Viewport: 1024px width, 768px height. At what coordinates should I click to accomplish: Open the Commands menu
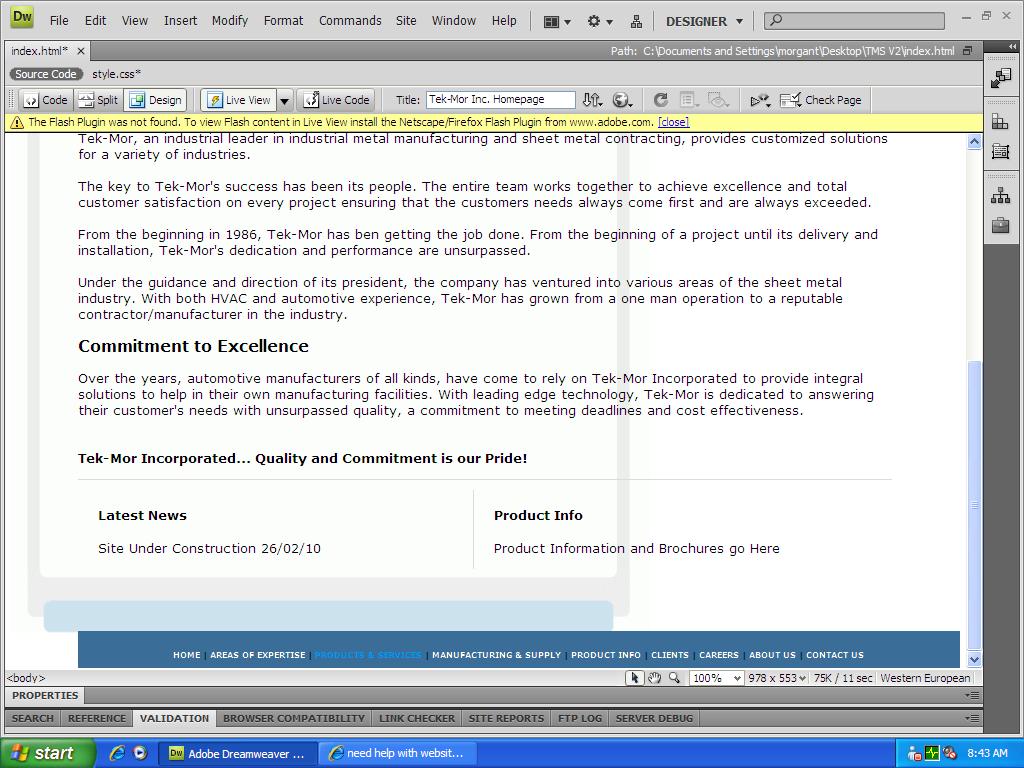[350, 21]
